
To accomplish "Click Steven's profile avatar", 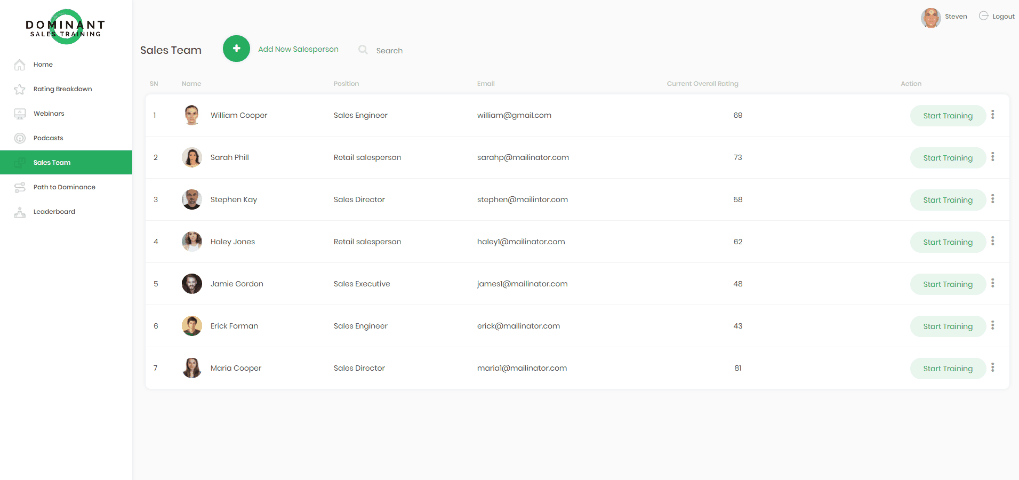I will (931, 18).
